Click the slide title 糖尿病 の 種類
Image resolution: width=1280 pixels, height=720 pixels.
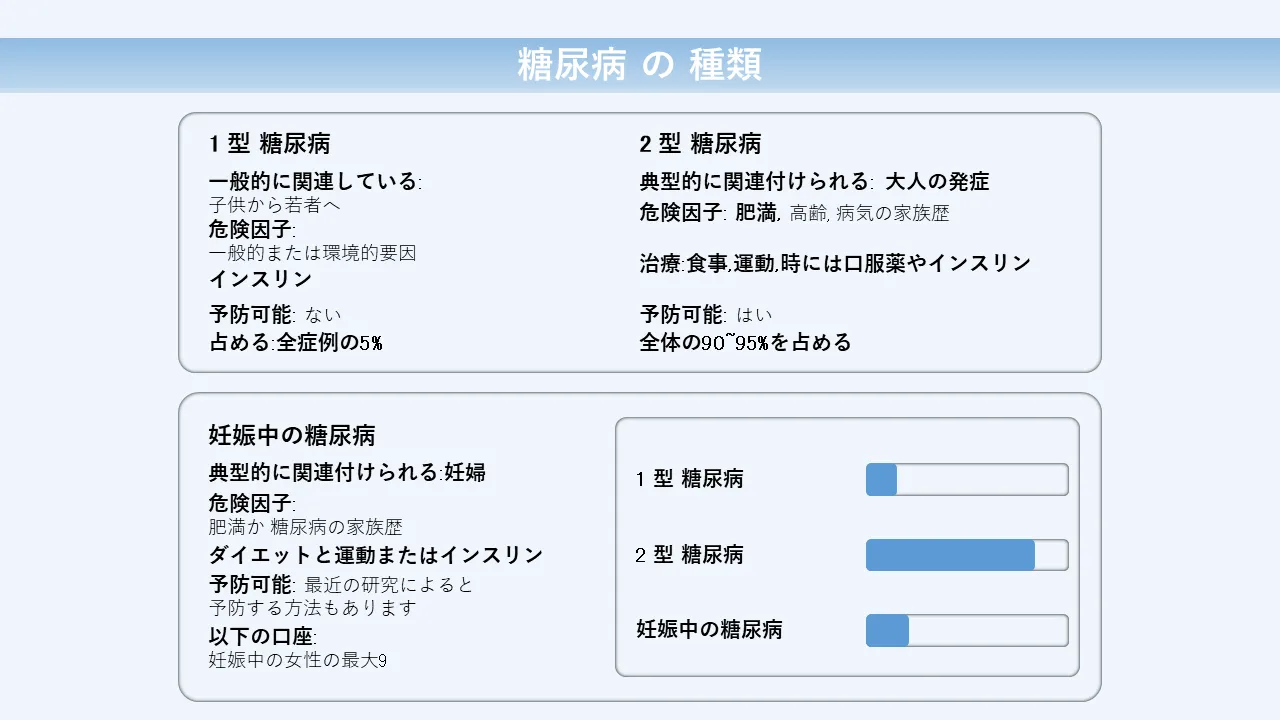pos(640,65)
